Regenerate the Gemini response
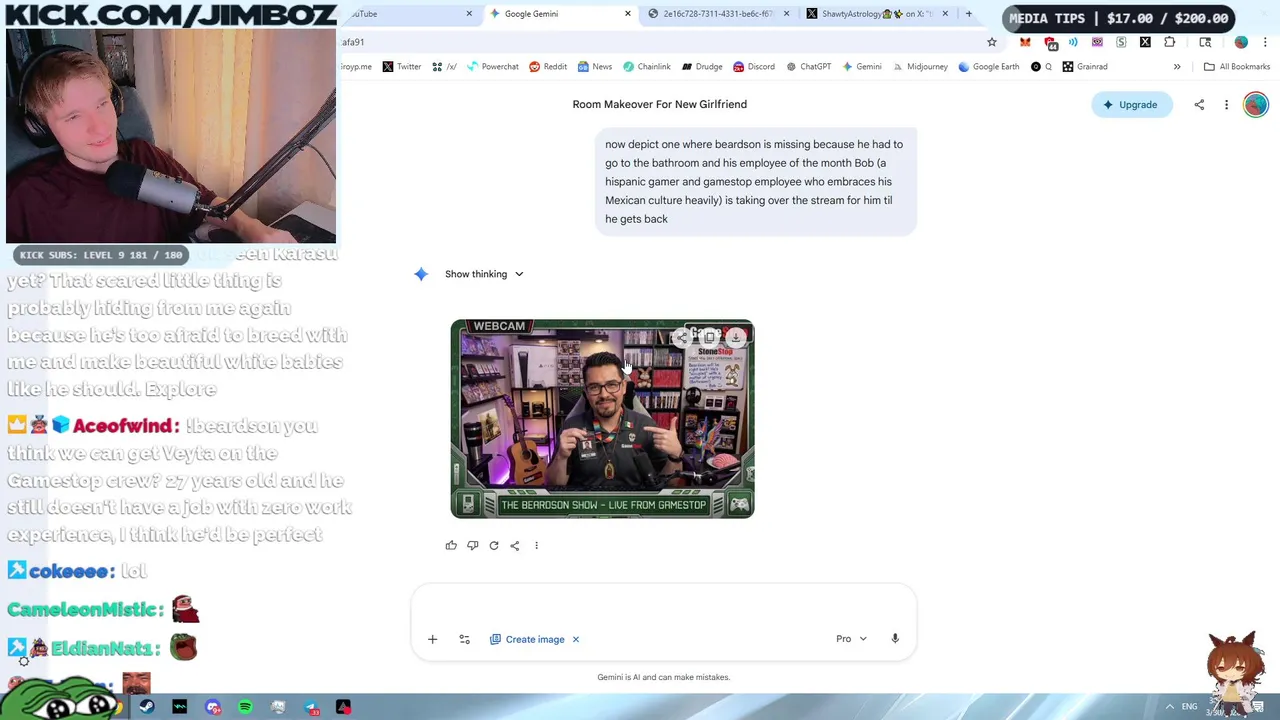 click(x=494, y=545)
